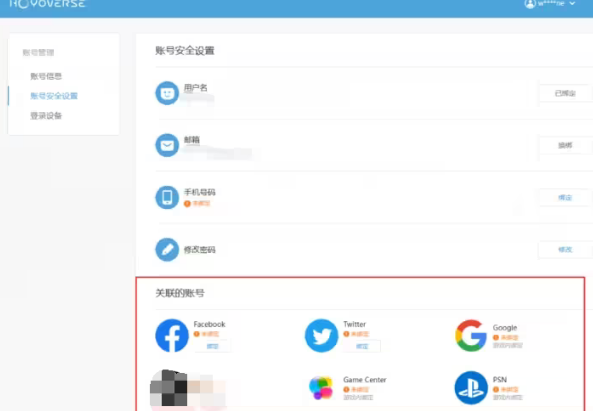Click the 绑定 button under Twitter

[x=362, y=346]
